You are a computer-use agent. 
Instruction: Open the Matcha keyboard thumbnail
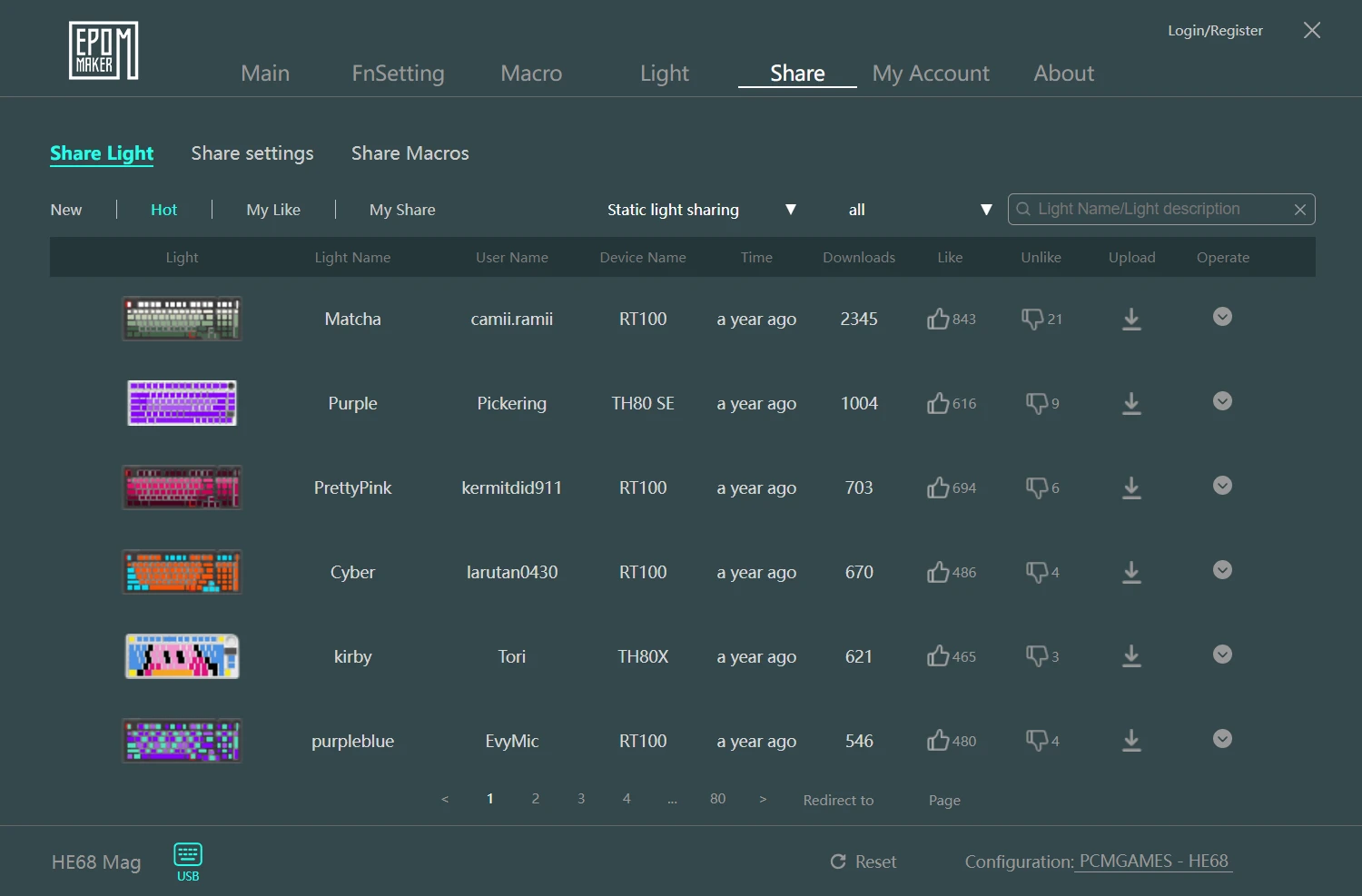pyautogui.click(x=183, y=319)
